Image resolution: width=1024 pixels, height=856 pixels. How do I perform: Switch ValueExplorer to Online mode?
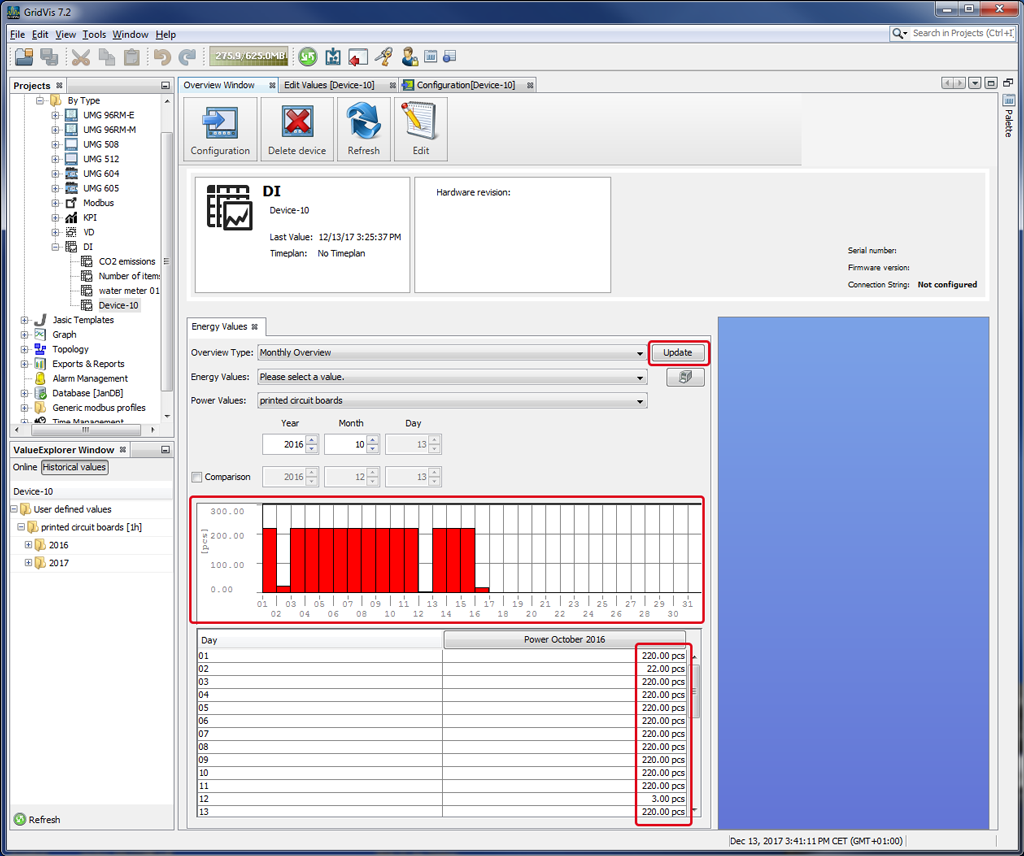tap(25, 468)
